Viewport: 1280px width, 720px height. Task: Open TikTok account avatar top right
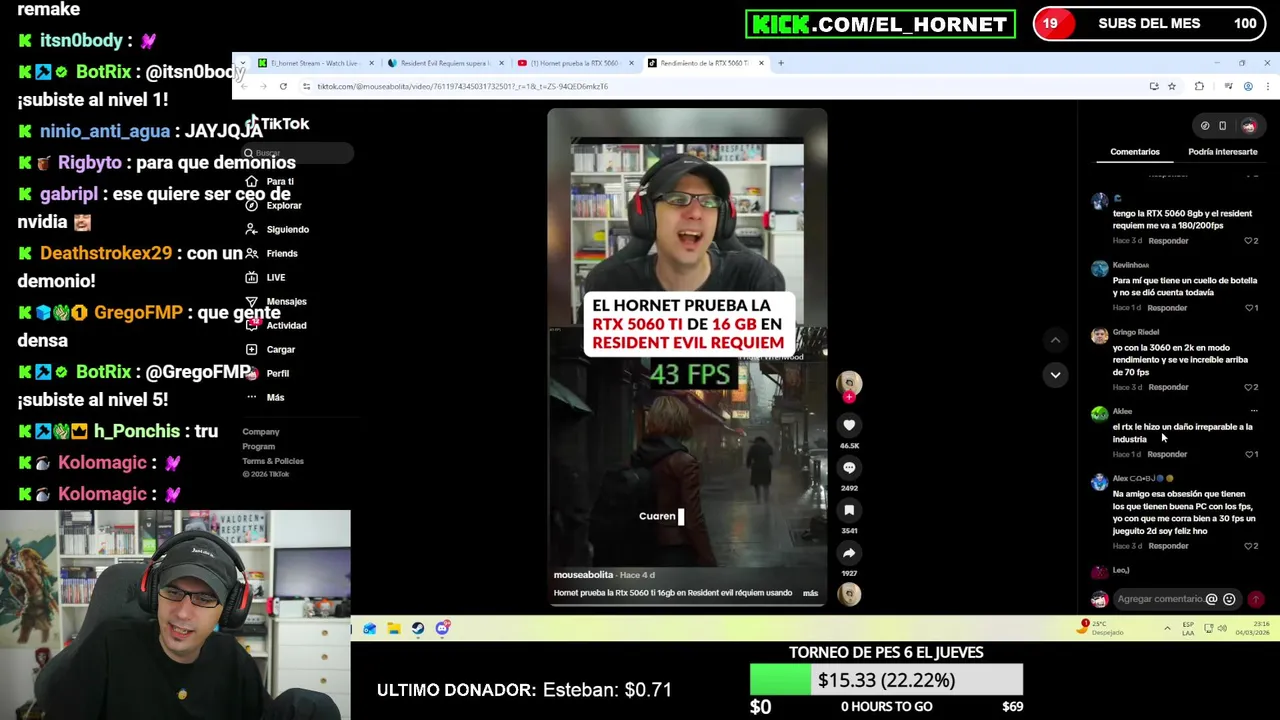point(1249,126)
